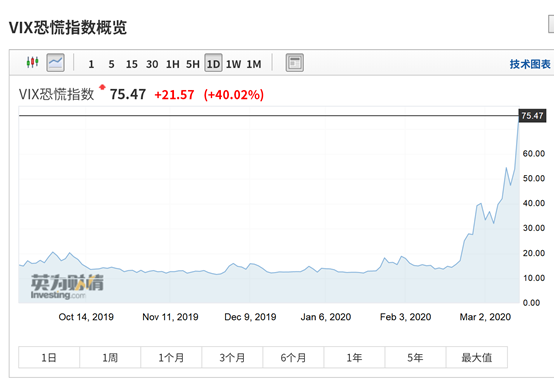Open the 技术图表 link
Viewport: 554px width, 379px height.
[530, 64]
